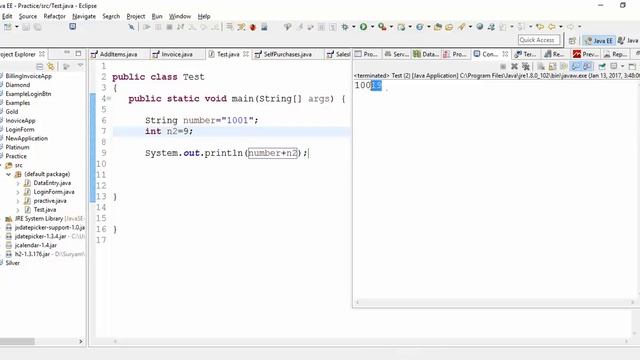
Task: Toggle Show Console on Standard Out icon
Action: tap(576, 66)
